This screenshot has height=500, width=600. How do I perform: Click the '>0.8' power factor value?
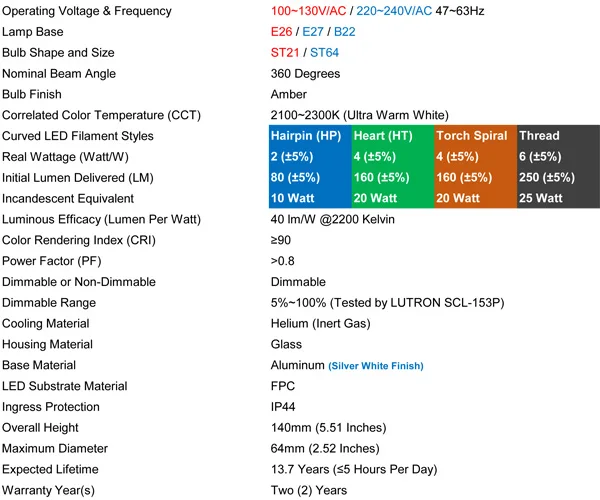283,261
